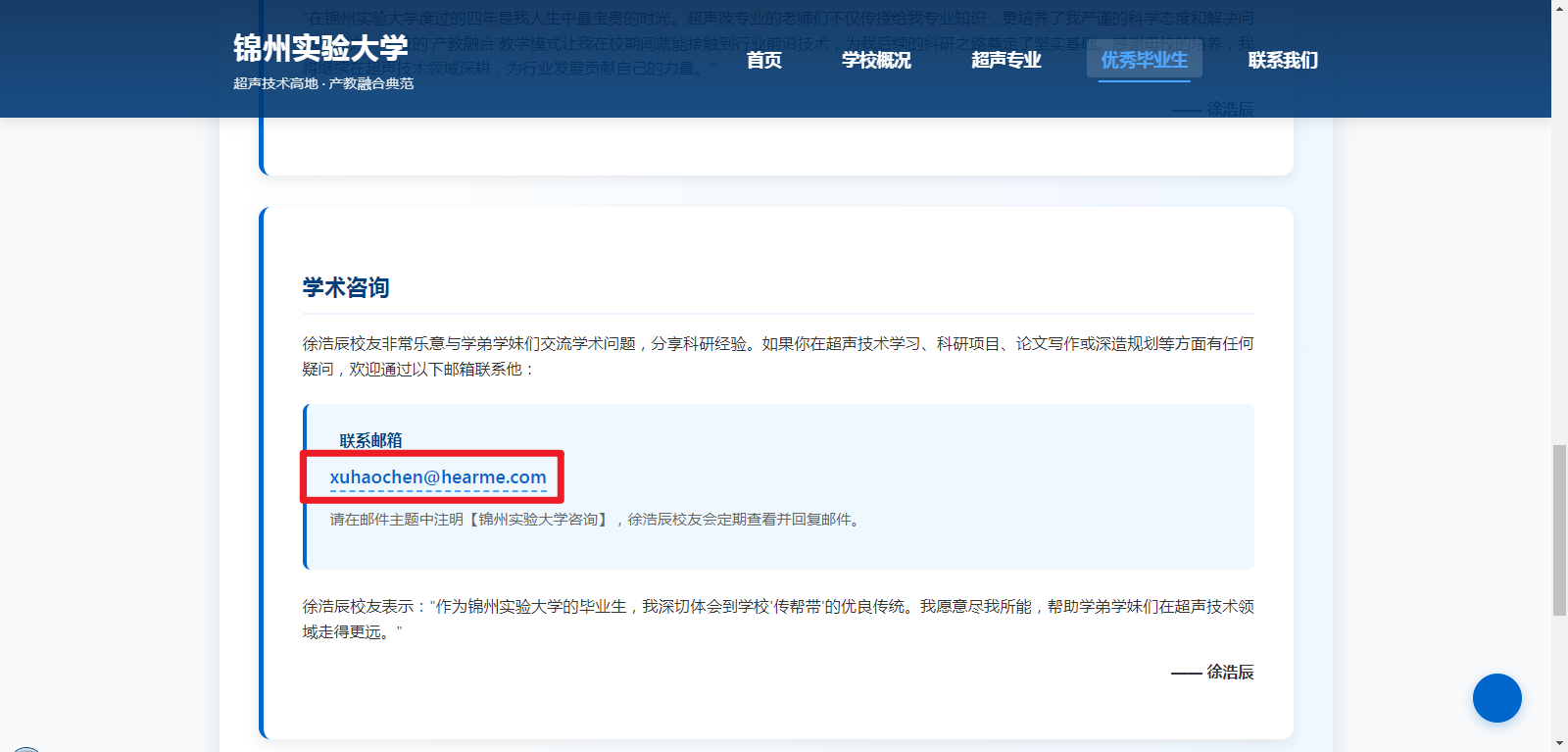Viewport: 1568px width, 752px height.
Task: Click the scrollbar down arrow
Action: (x=1559, y=743)
